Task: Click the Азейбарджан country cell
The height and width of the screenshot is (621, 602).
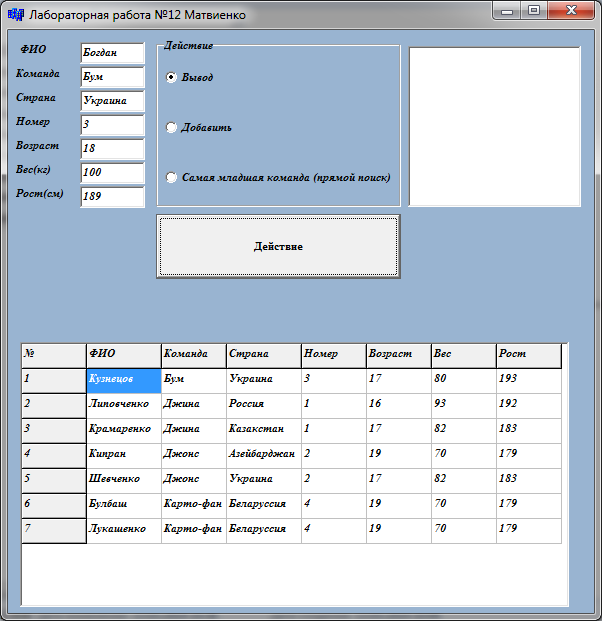Action: click(263, 454)
